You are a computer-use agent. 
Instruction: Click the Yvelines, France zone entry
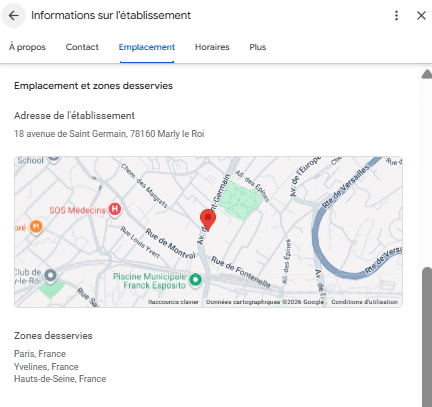pyautogui.click(x=46, y=367)
